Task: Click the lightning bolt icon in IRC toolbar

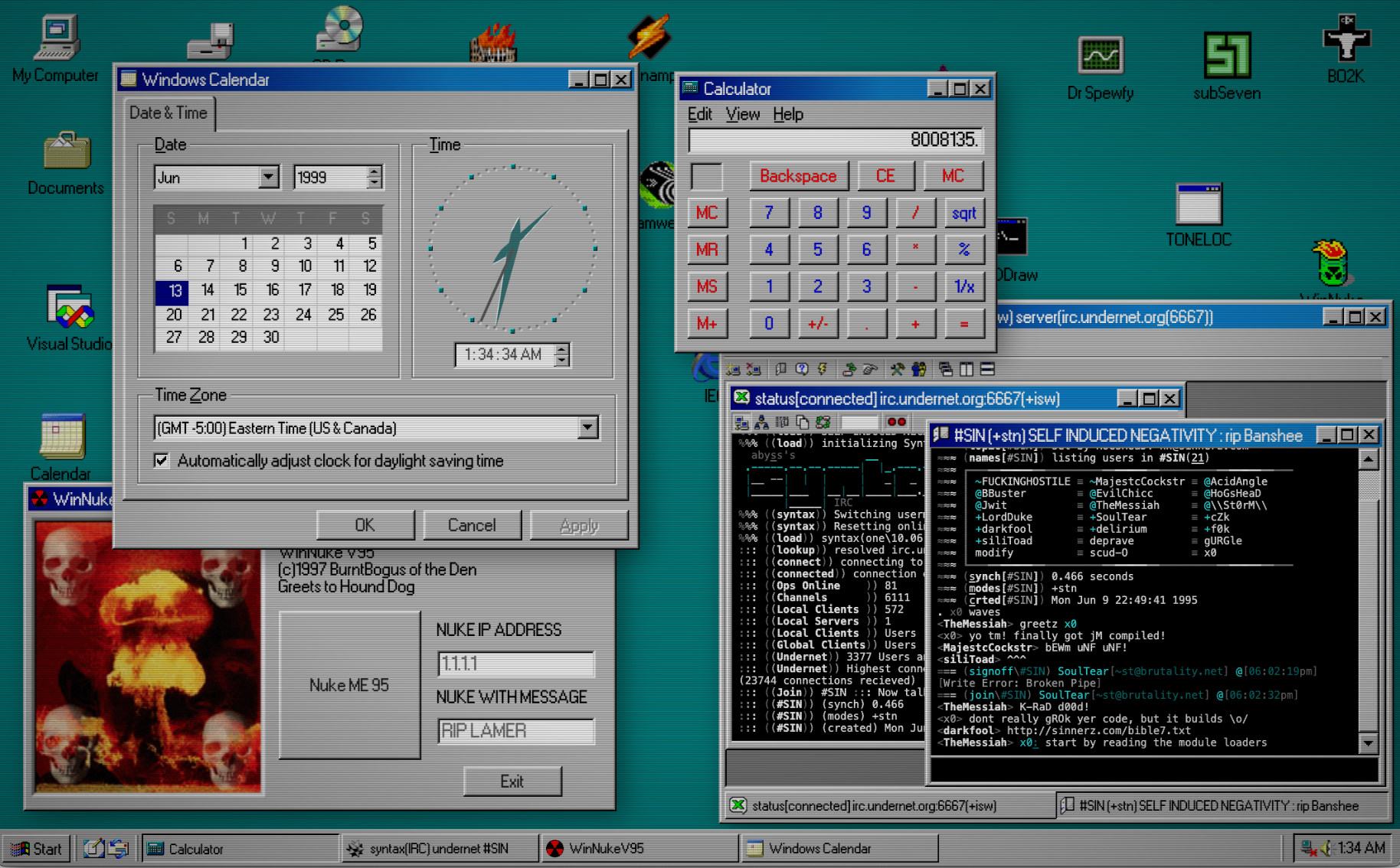Action: pos(823,370)
